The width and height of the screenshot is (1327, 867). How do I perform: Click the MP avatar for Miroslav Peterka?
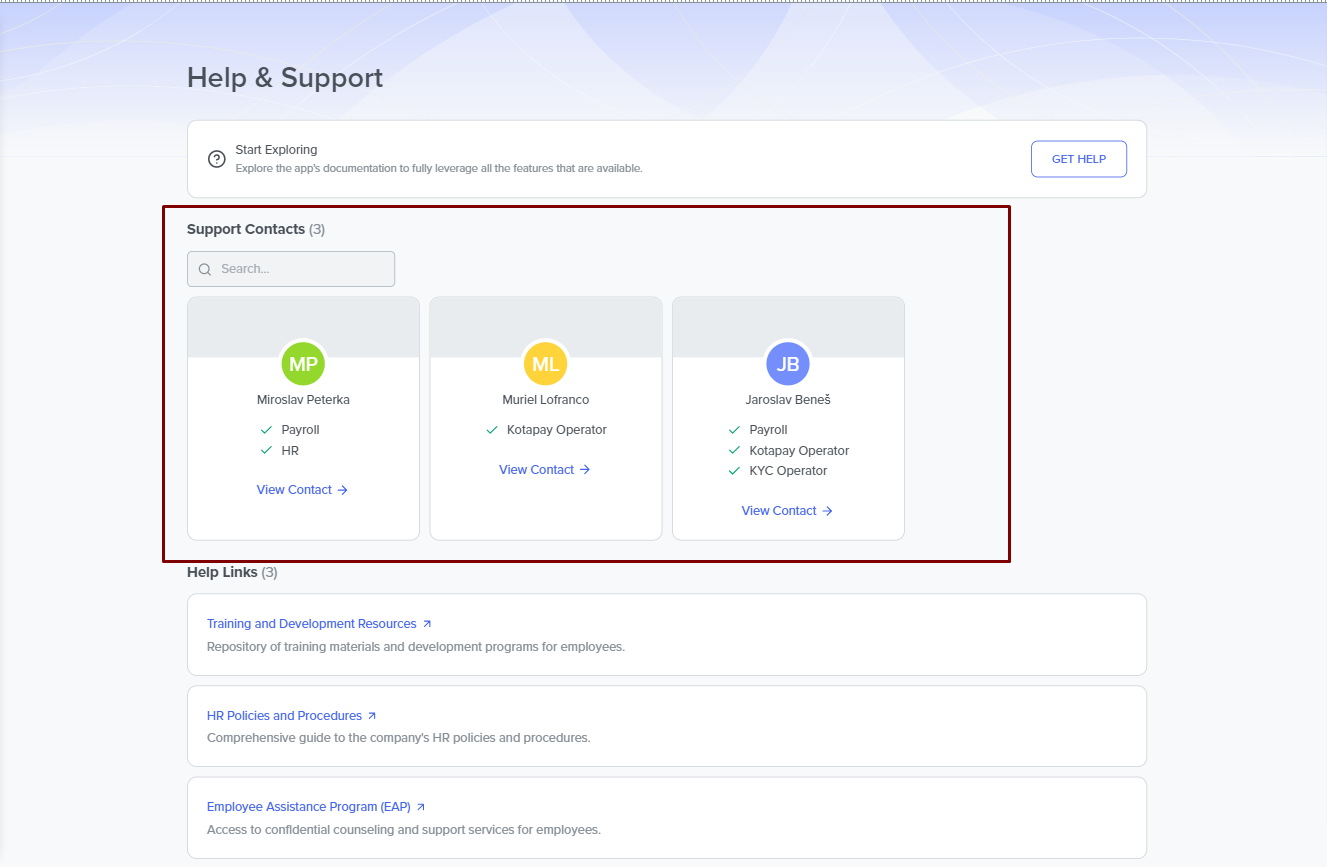pyautogui.click(x=303, y=364)
